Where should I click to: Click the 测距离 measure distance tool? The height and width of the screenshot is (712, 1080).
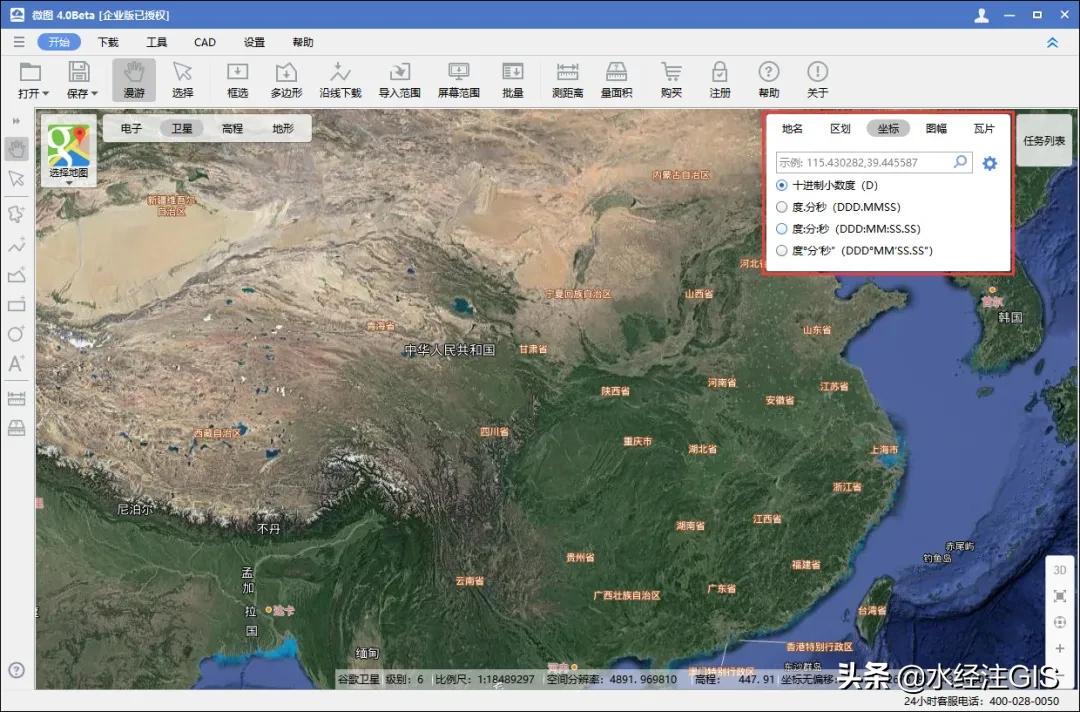point(567,79)
